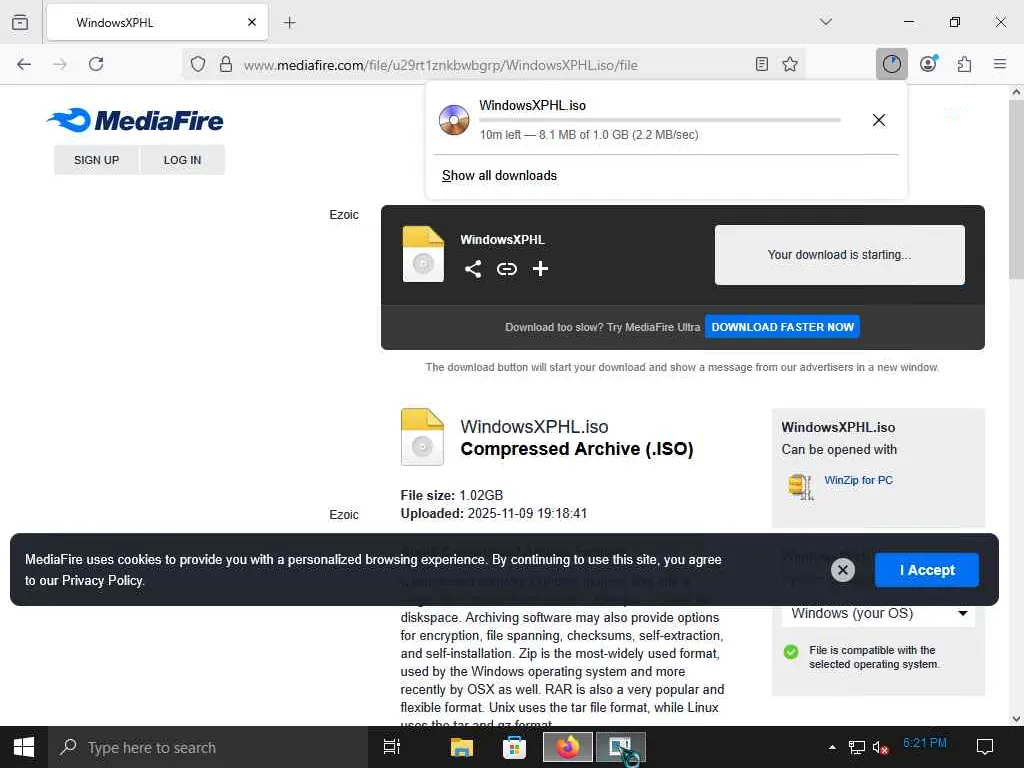View site security via padlock icon
The height and width of the screenshot is (768, 1024).
point(226,64)
